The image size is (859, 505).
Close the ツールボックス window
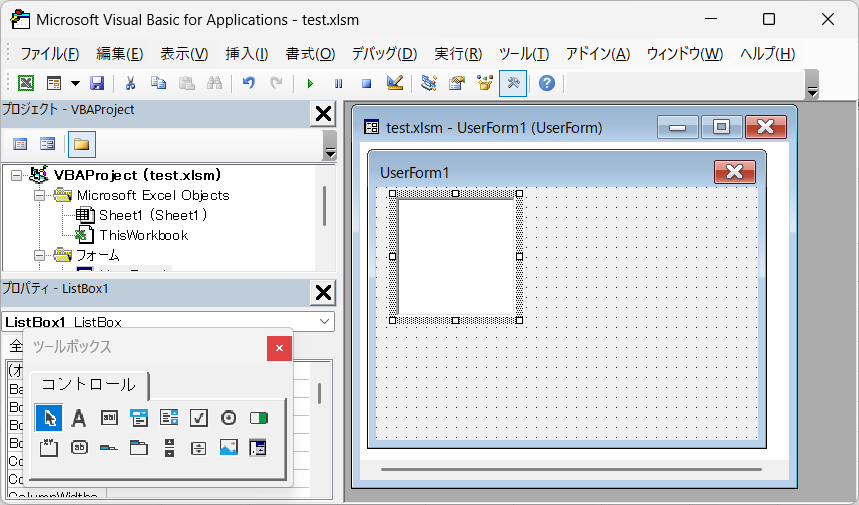pos(279,348)
